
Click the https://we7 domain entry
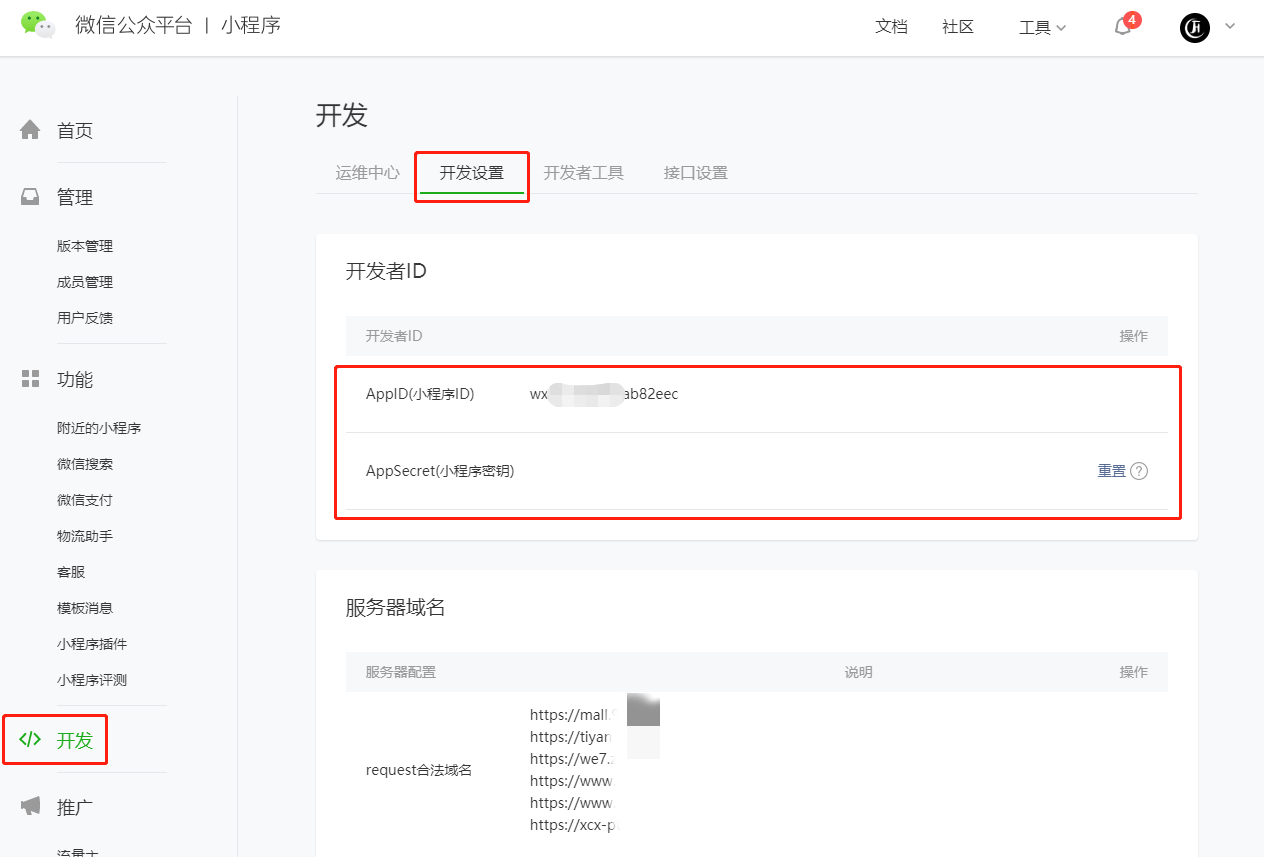click(571, 759)
